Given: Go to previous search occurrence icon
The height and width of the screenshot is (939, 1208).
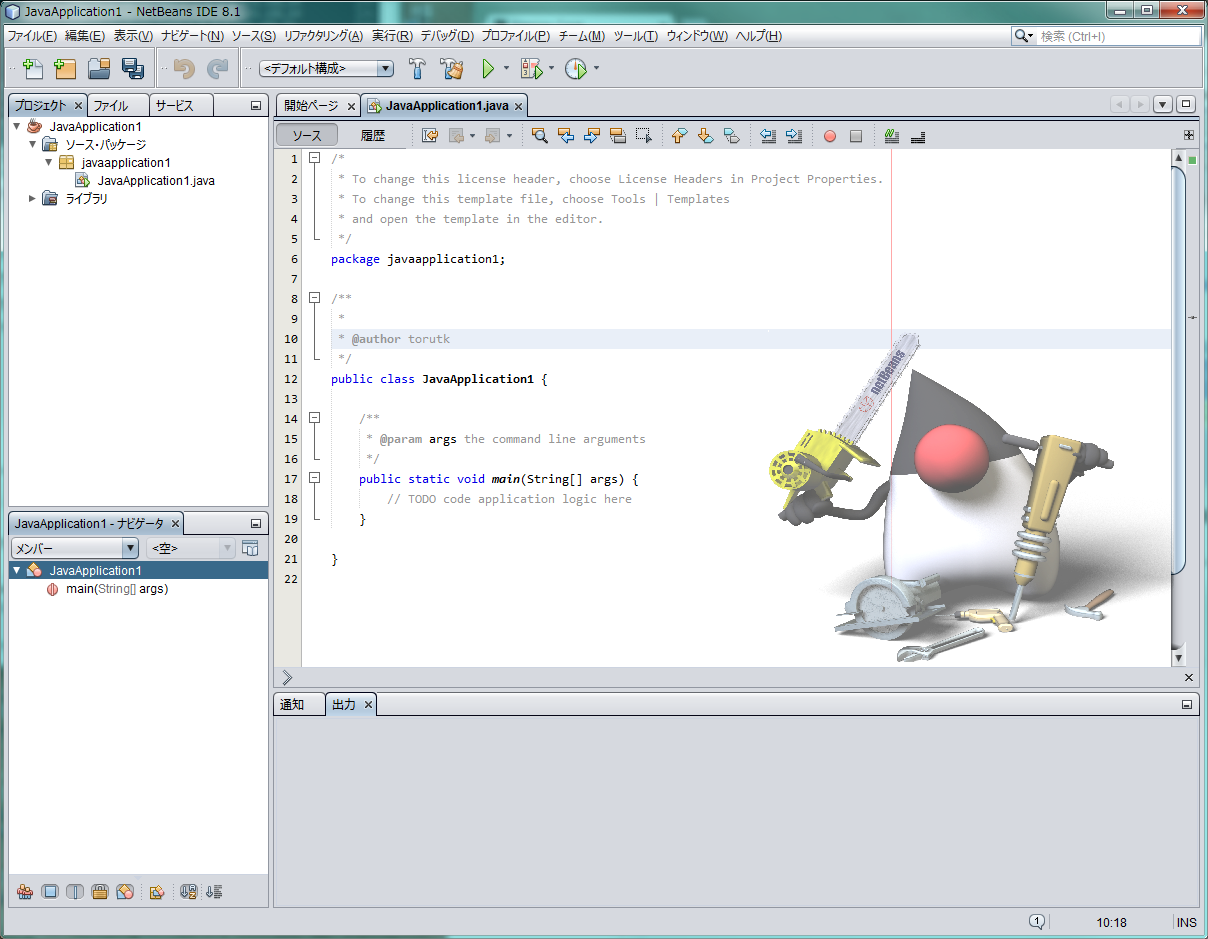Looking at the screenshot, I should click(565, 136).
